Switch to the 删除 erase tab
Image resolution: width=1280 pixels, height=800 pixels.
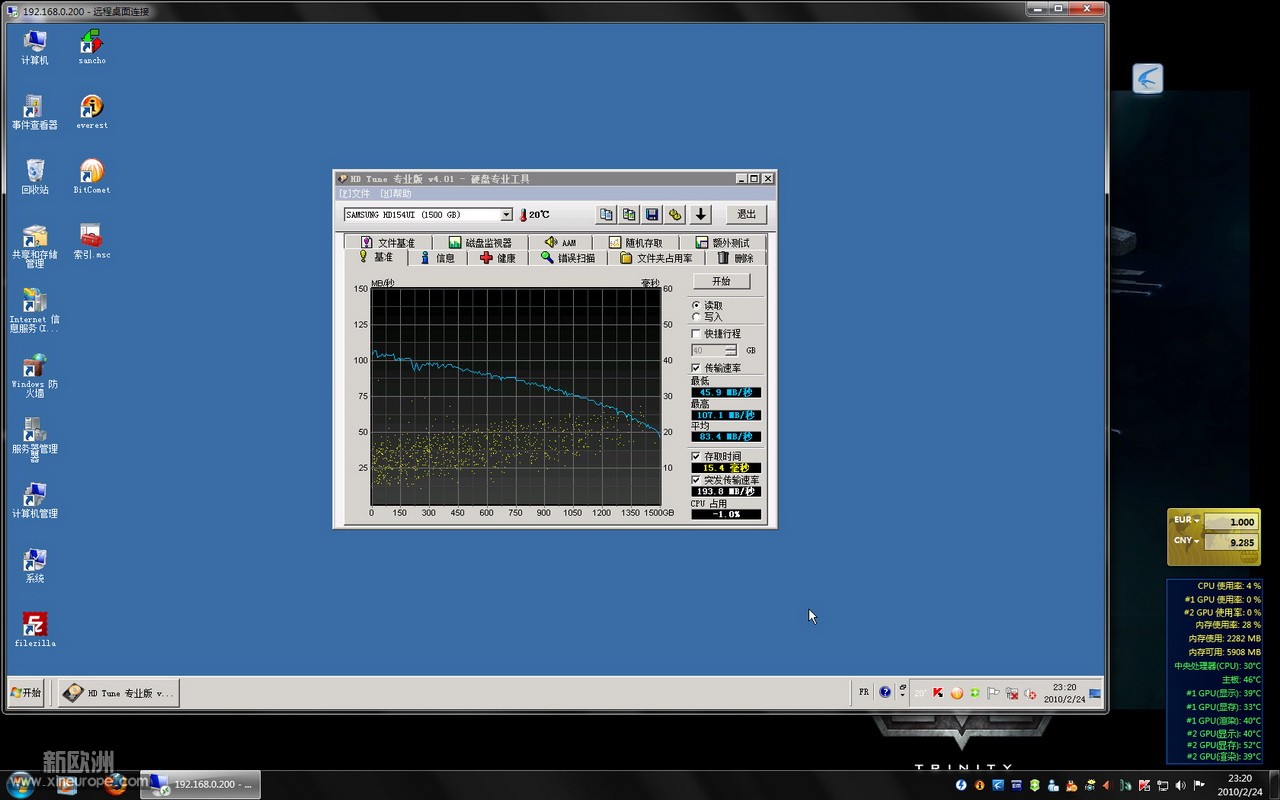point(736,258)
